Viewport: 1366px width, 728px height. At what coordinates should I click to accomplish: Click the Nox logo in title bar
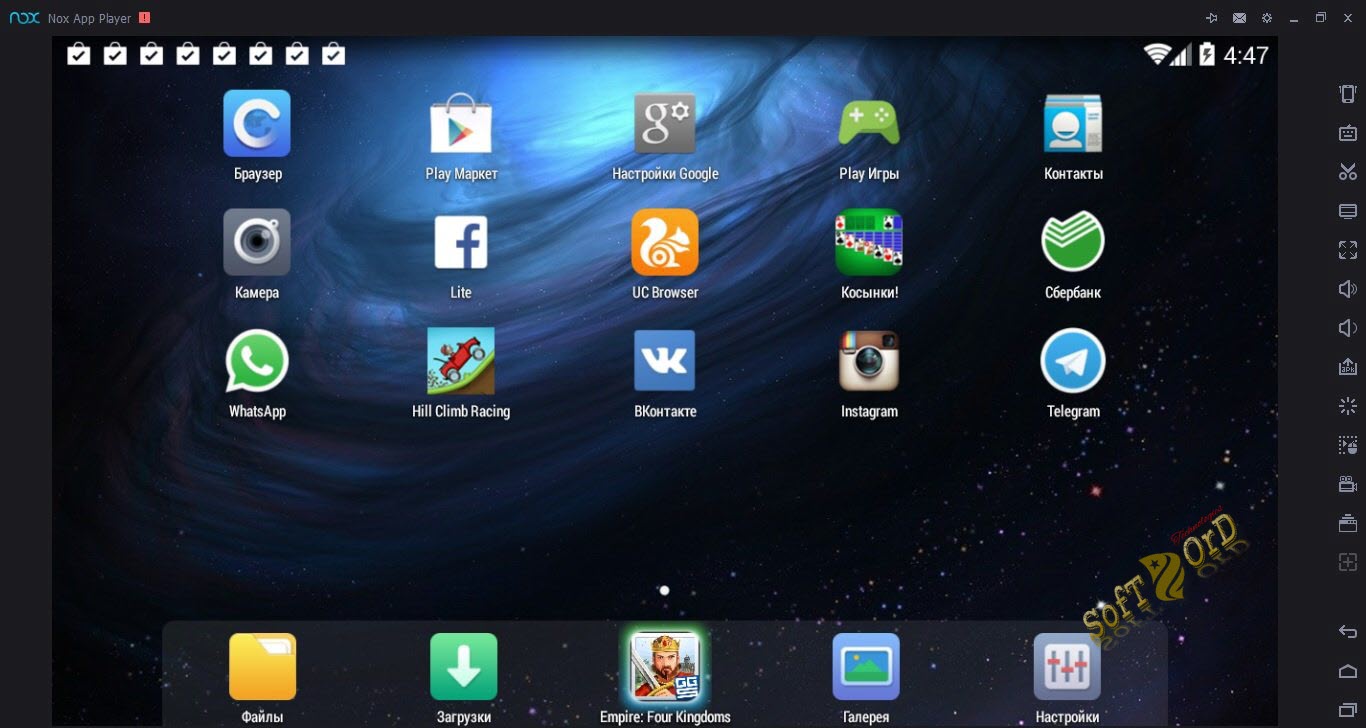coord(25,18)
